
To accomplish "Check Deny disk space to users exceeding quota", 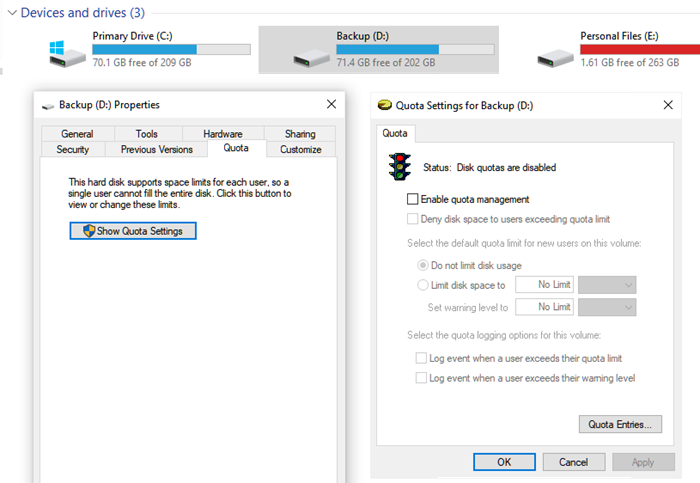I will point(412,219).
